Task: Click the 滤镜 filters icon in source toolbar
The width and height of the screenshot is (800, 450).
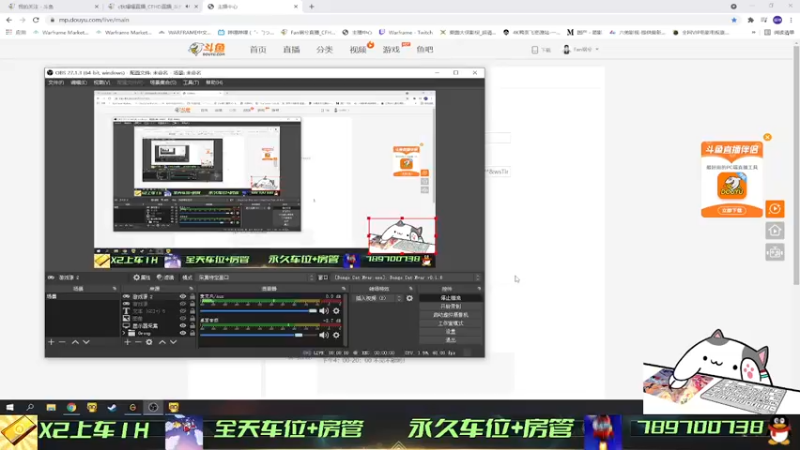Action: click(x=165, y=278)
